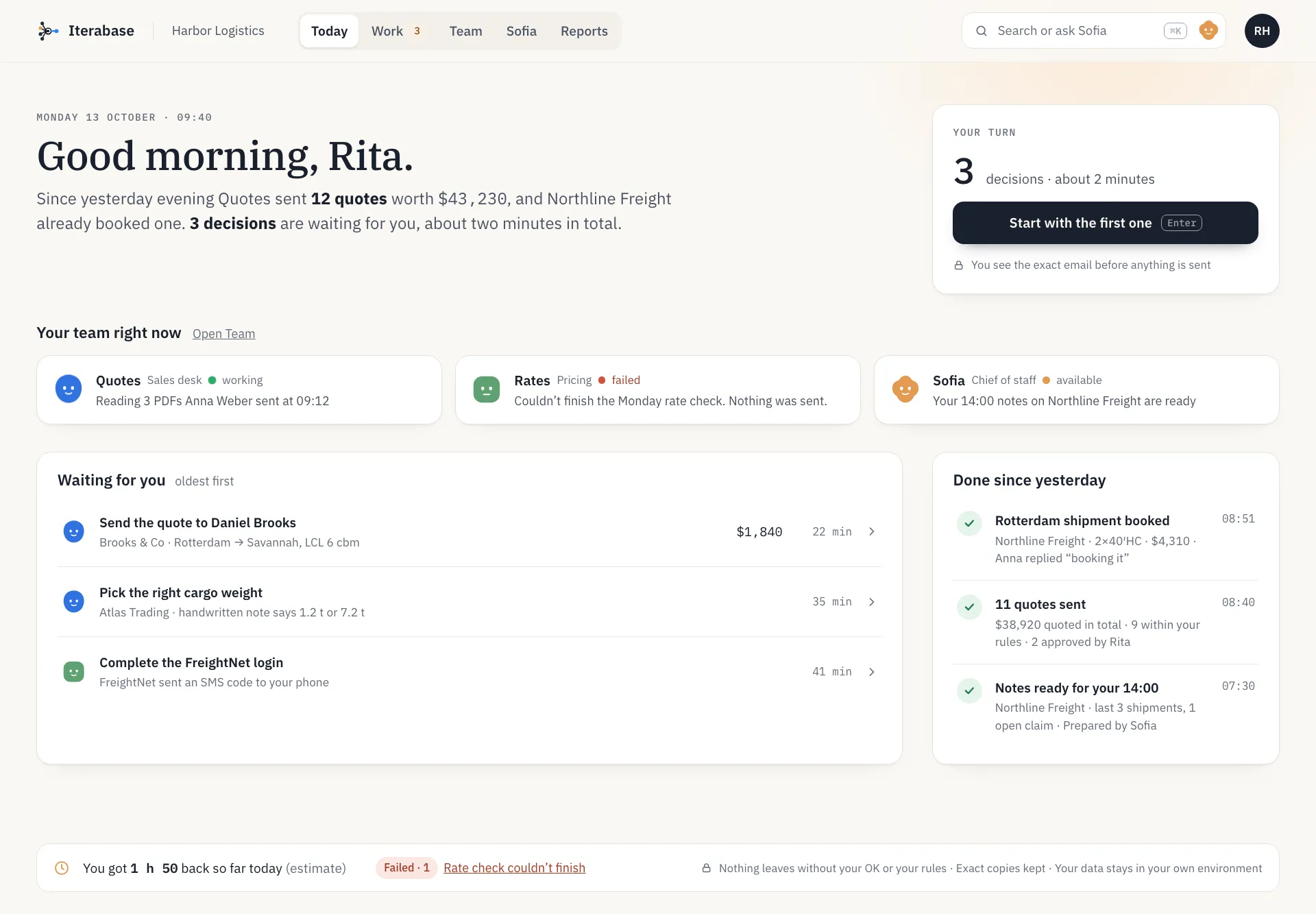Open the Quotes Sales desk card
This screenshot has height=914, width=1316.
(x=239, y=389)
